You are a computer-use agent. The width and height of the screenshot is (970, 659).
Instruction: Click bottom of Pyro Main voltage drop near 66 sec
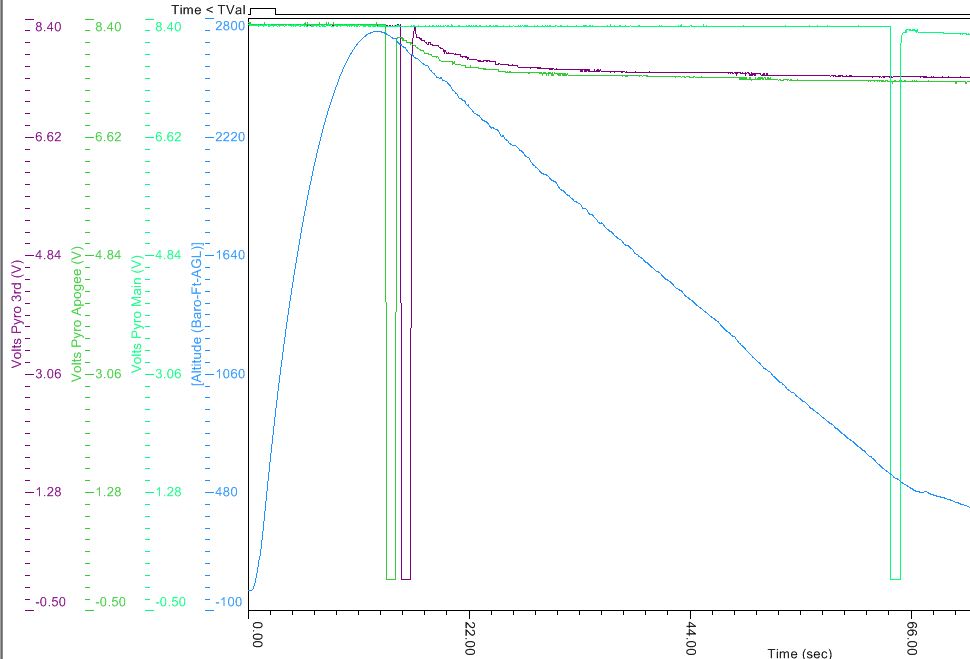point(895,578)
